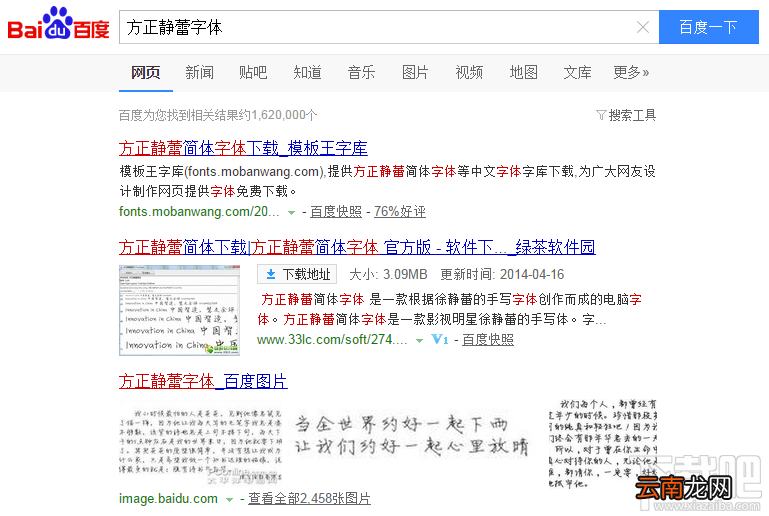Click fonts.mobanwang.com URL link

tap(199, 211)
